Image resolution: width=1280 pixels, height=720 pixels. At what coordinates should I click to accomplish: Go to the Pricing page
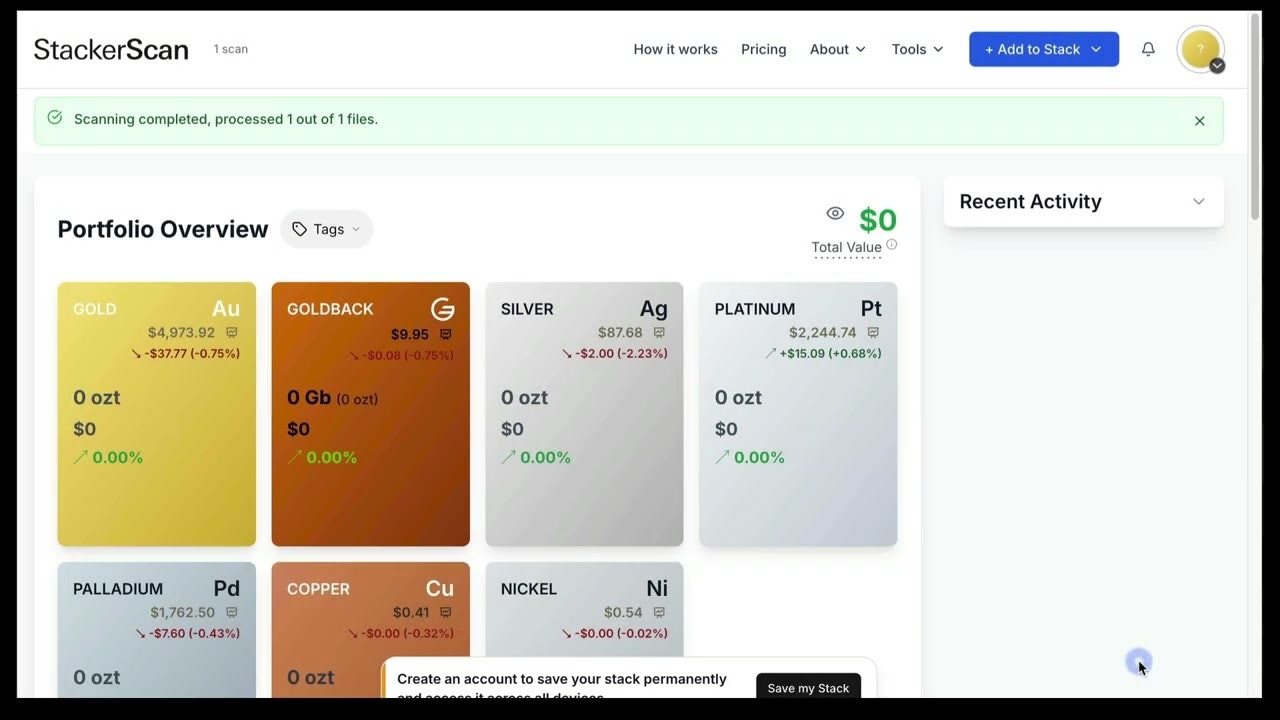[x=764, y=49]
